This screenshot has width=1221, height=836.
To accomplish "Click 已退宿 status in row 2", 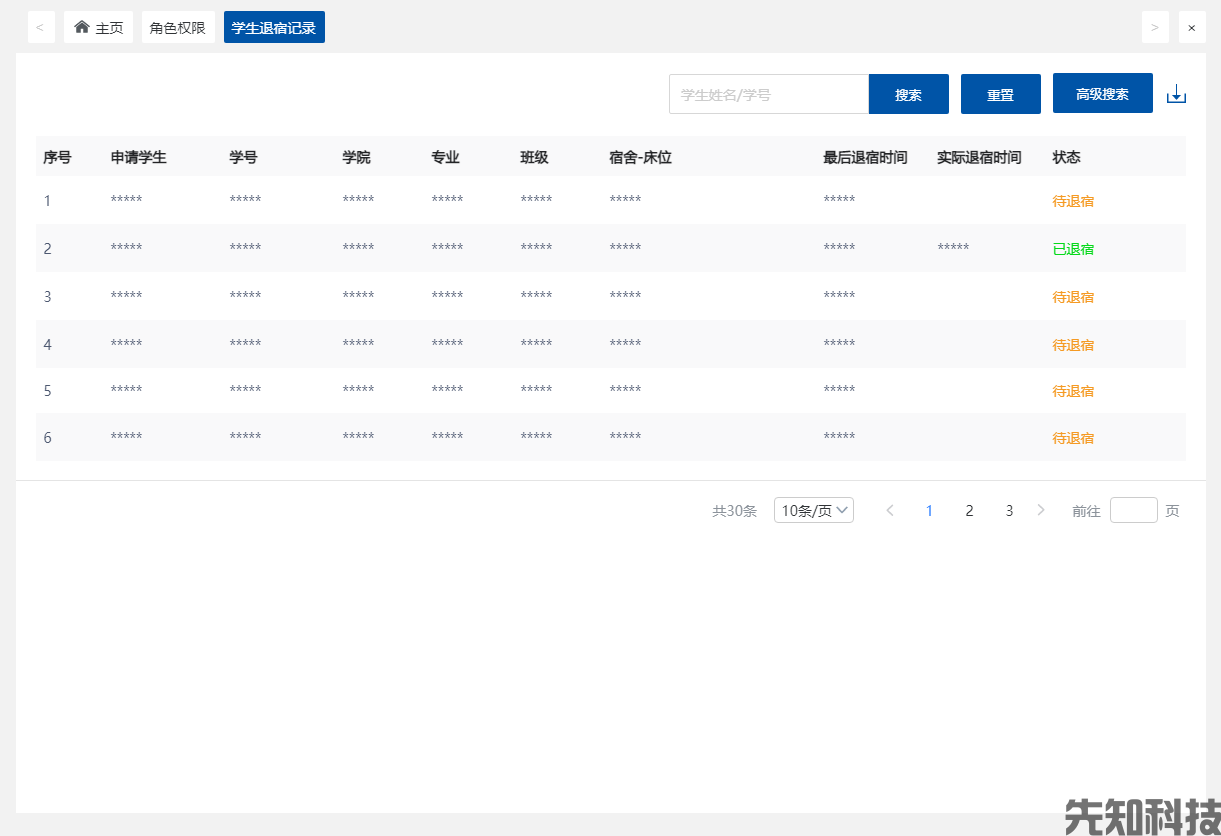I will point(1073,249).
